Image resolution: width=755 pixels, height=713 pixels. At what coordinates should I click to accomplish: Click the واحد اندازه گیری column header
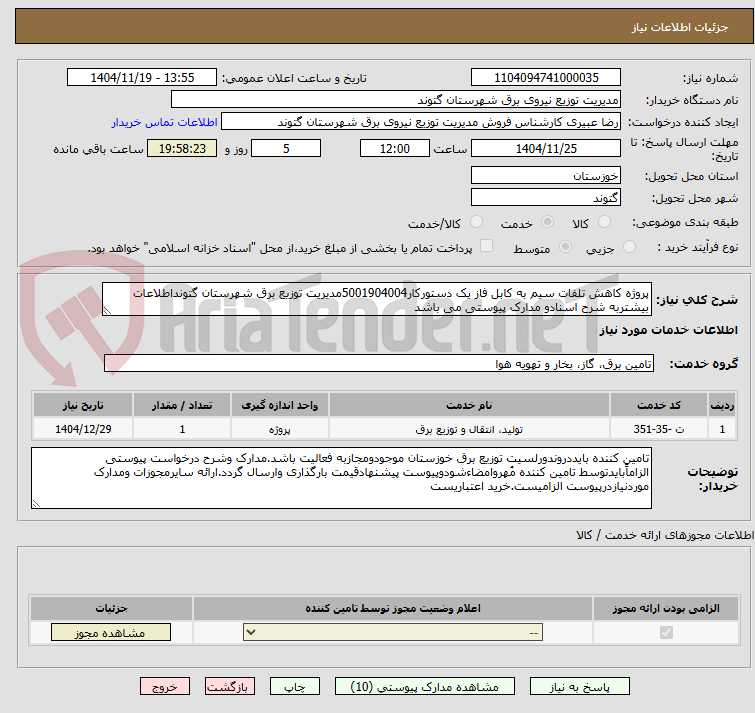pyautogui.click(x=280, y=405)
